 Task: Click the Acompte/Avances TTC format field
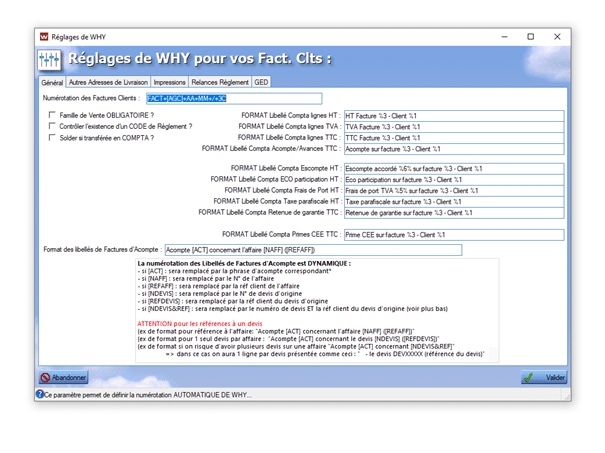pos(454,149)
